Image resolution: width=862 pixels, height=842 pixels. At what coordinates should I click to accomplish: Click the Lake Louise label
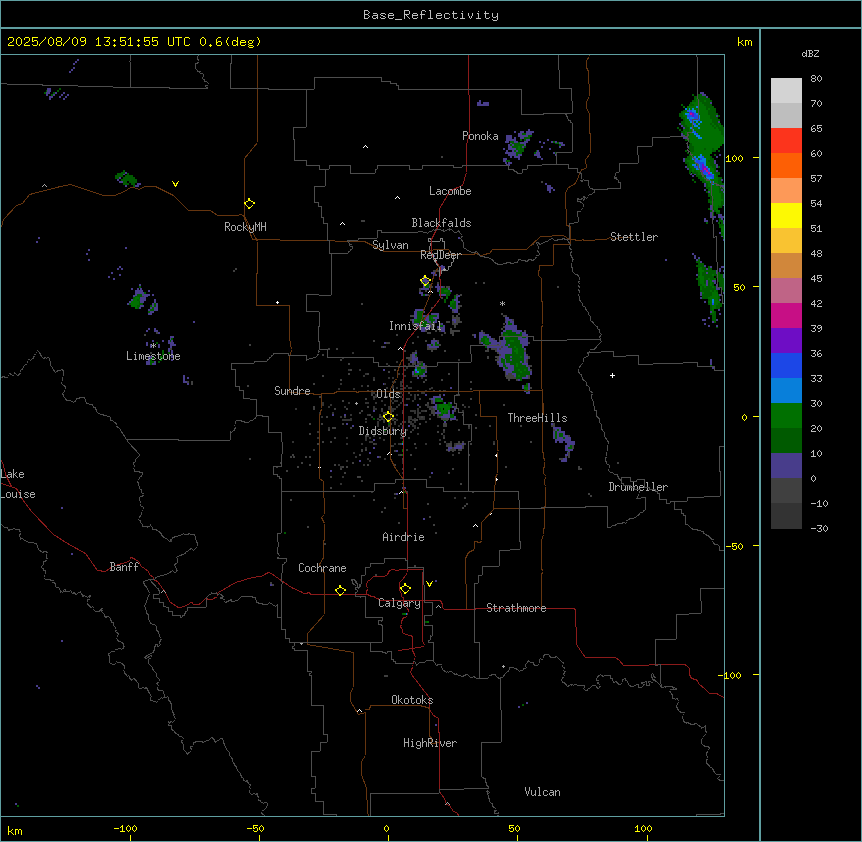pyautogui.click(x=18, y=484)
